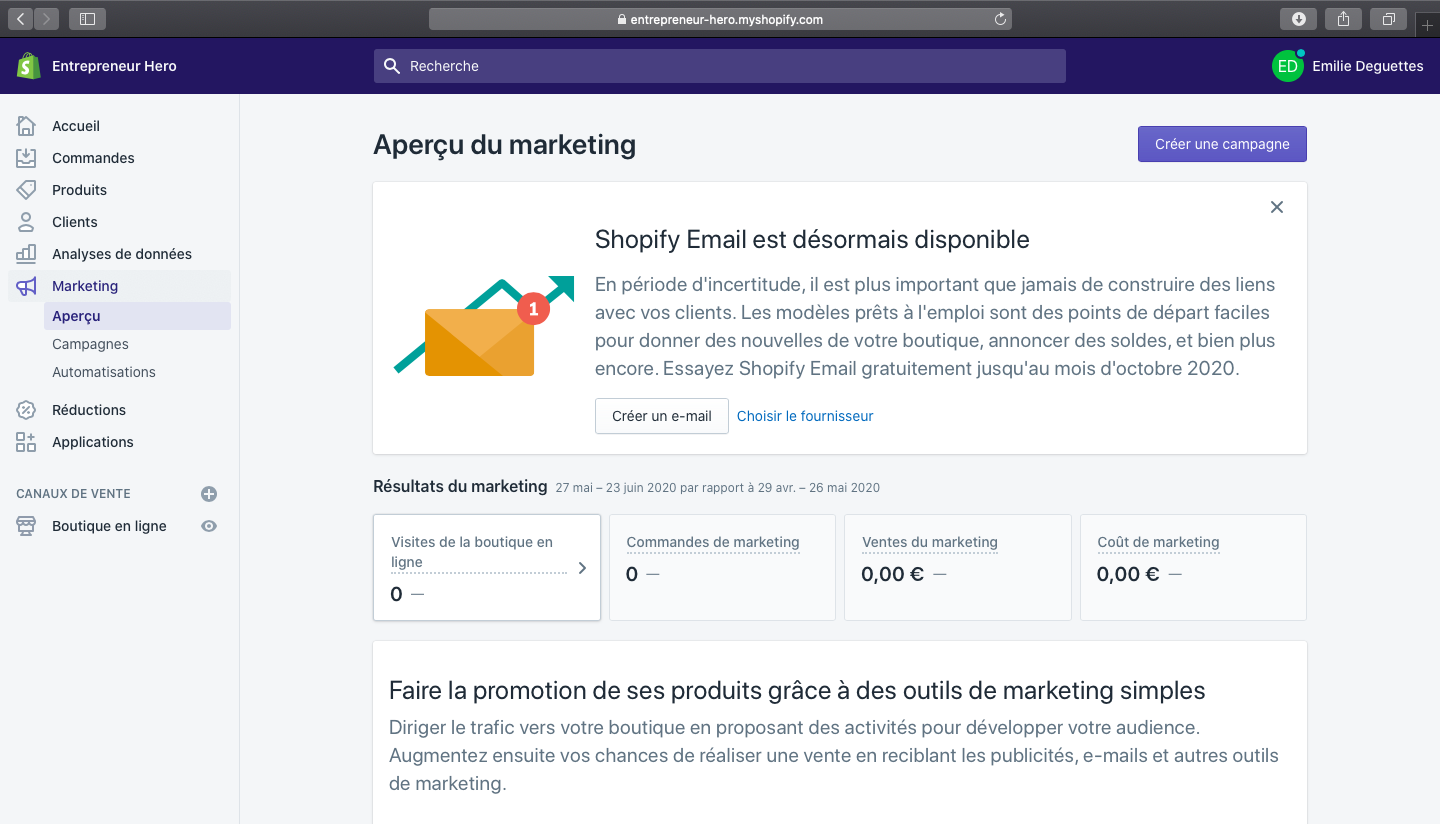This screenshot has width=1440, height=824.
Task: Click the Shopify logo icon
Action: coord(28,66)
